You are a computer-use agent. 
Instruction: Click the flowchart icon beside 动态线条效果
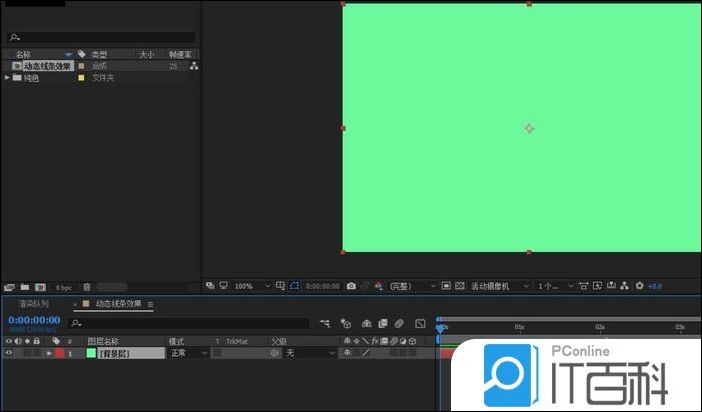194,66
